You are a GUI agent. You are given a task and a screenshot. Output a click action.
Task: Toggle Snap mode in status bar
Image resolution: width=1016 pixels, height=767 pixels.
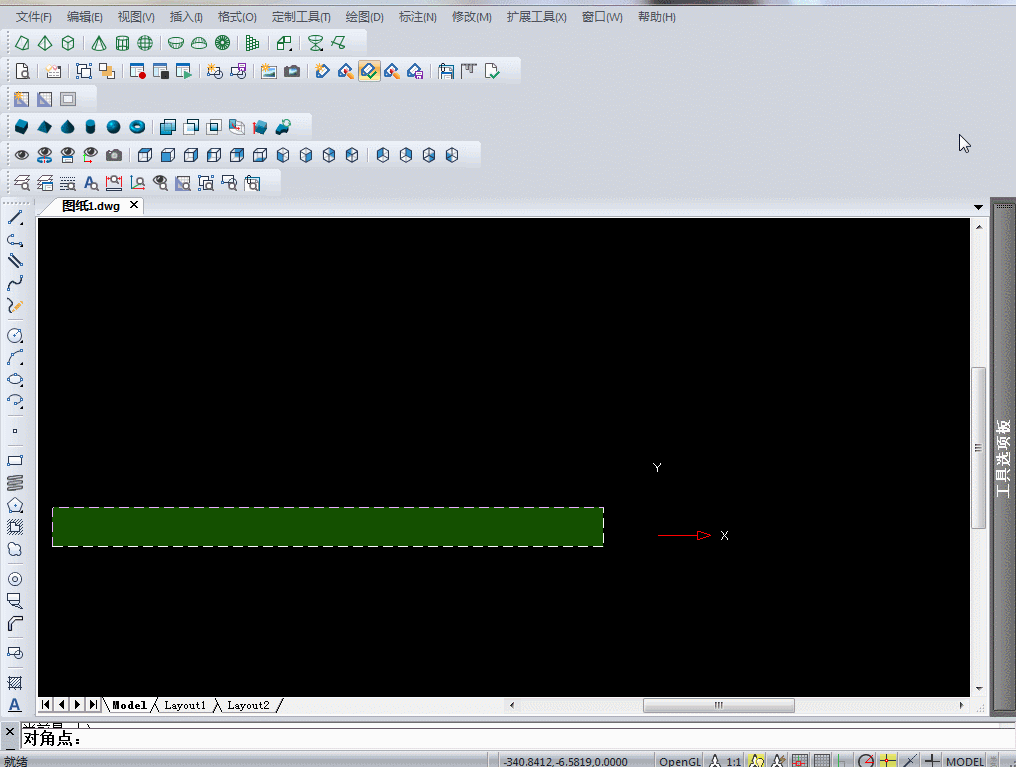[x=800, y=761]
